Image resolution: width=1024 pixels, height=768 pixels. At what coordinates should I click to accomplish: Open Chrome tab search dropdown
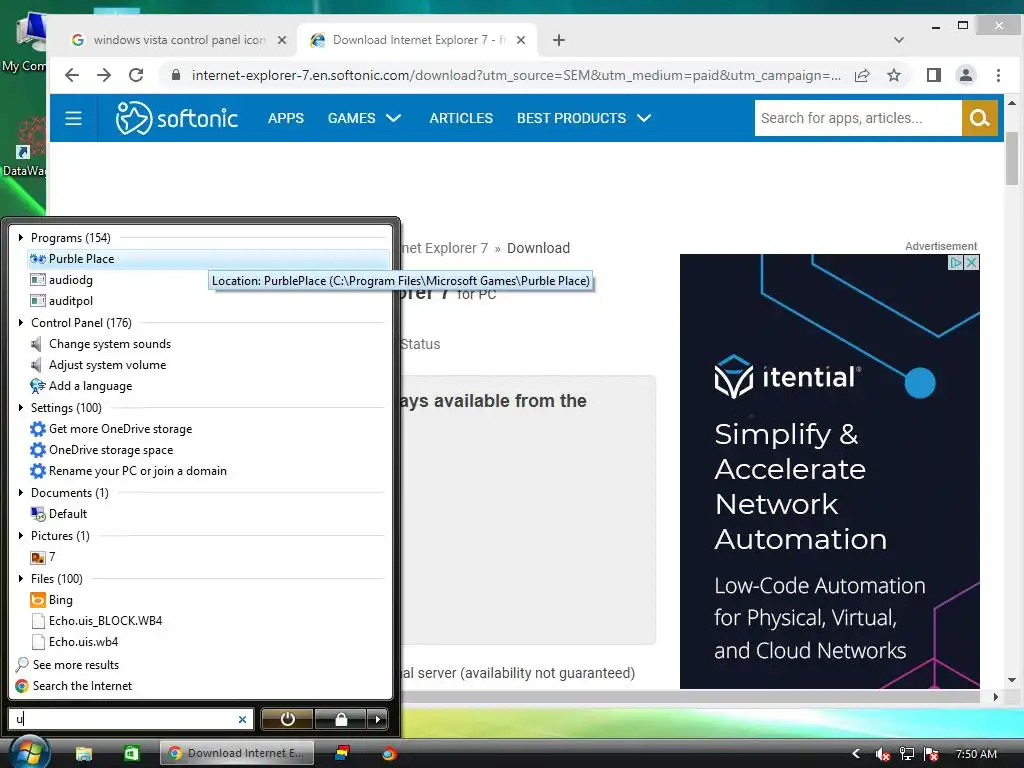click(x=899, y=40)
